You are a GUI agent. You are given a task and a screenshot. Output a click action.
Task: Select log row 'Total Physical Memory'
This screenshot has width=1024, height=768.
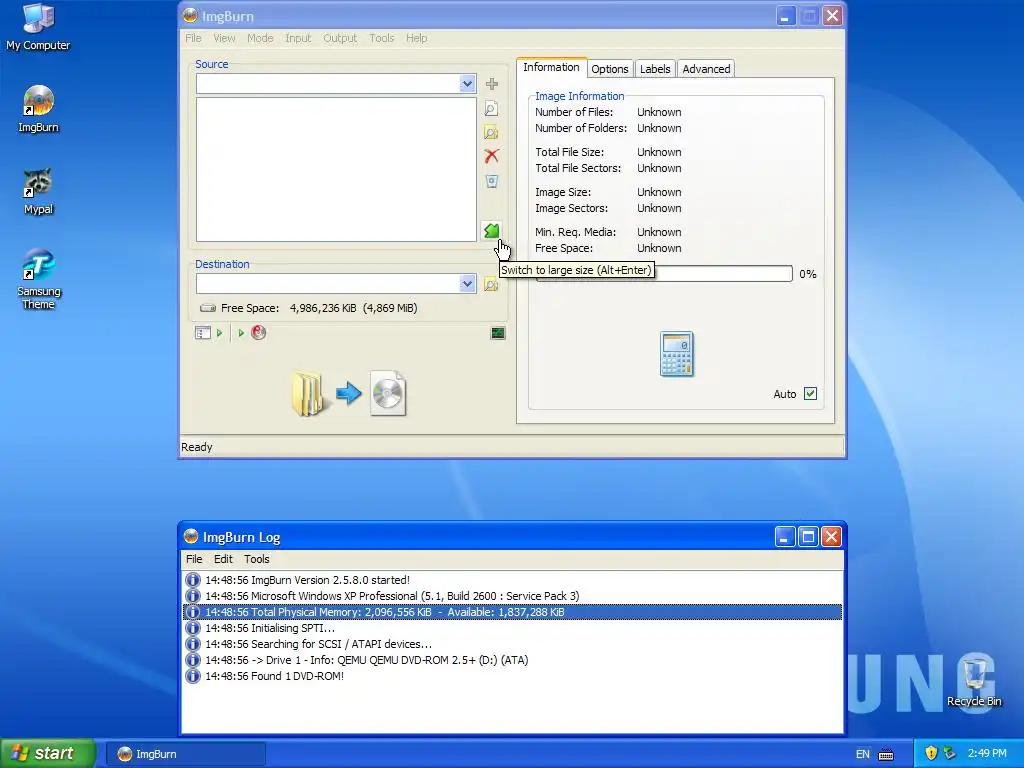(x=513, y=612)
